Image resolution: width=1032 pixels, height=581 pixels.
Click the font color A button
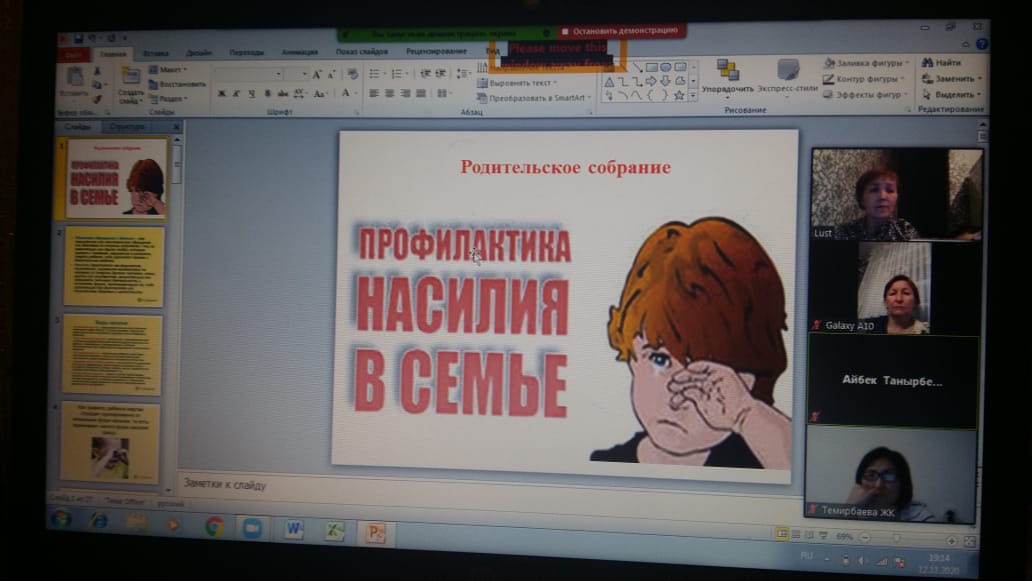[x=346, y=93]
